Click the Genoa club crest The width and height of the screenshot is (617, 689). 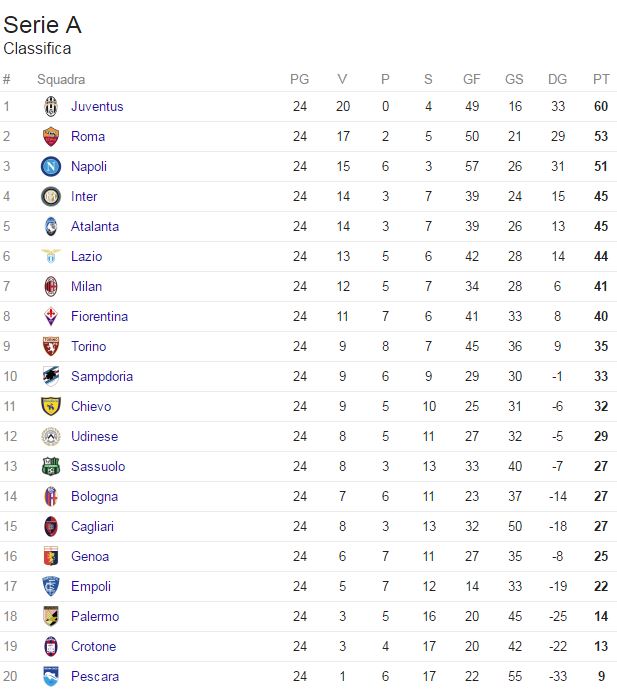coord(51,557)
